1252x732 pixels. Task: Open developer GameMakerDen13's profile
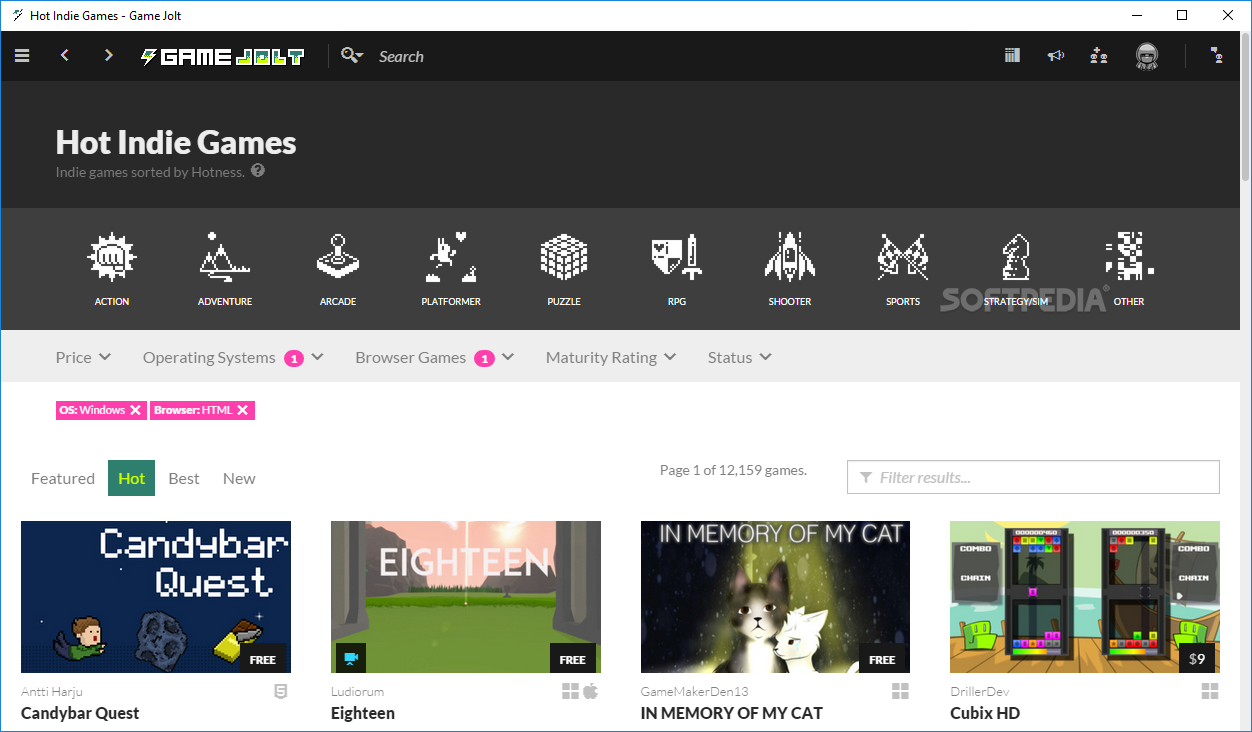(x=695, y=691)
